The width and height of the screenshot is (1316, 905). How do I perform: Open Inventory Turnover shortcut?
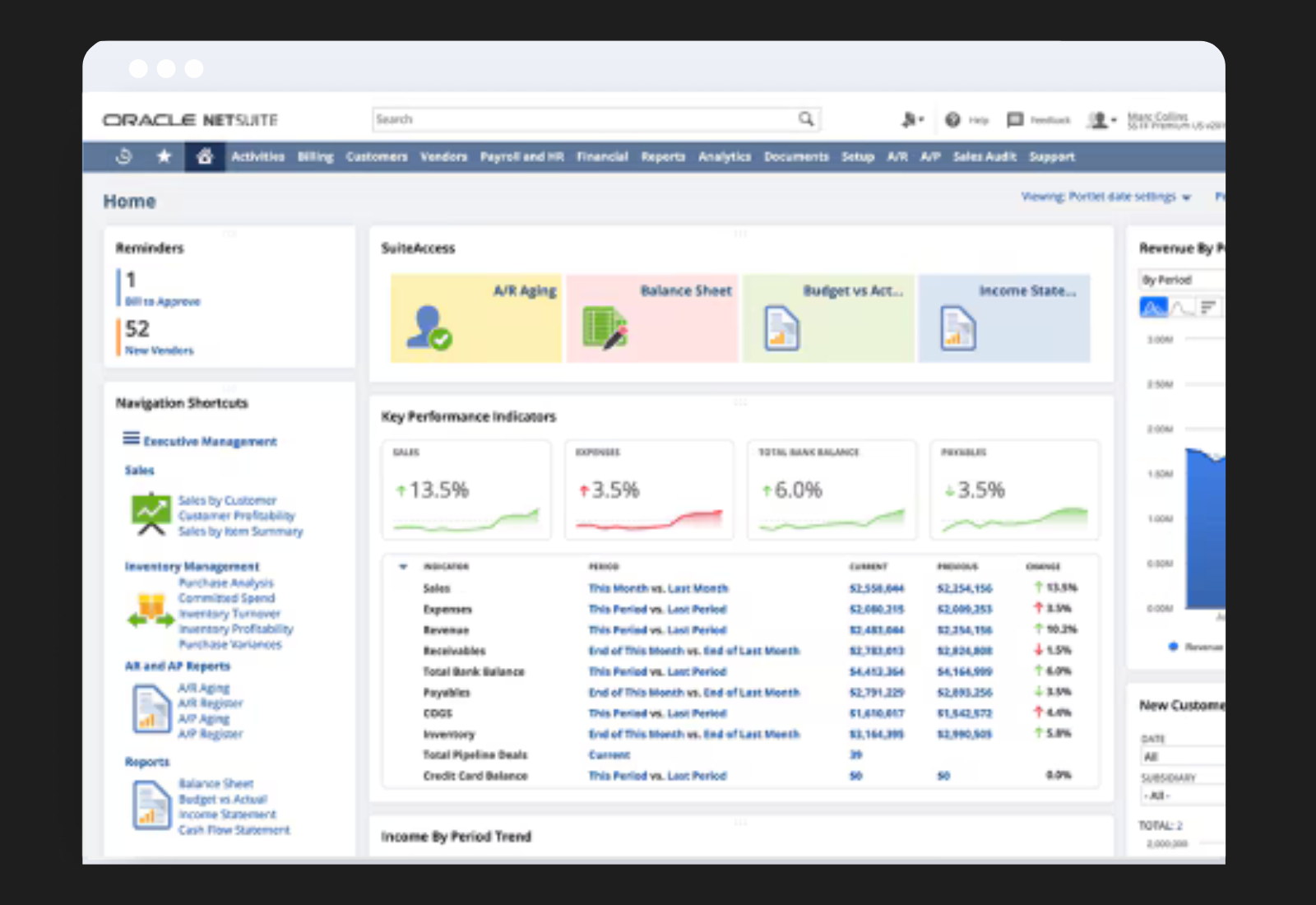229,614
